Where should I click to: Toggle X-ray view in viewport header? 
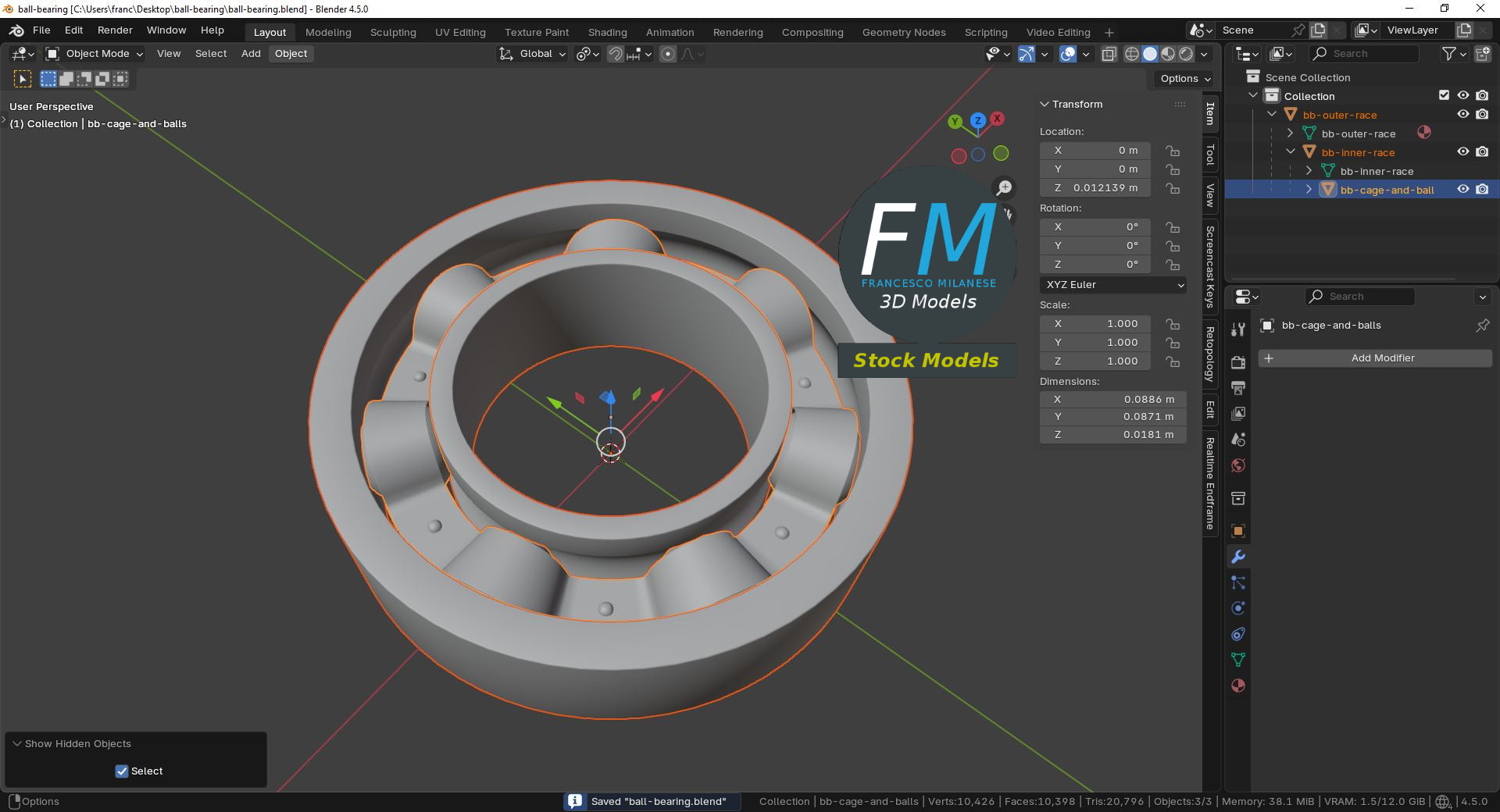click(x=1109, y=54)
